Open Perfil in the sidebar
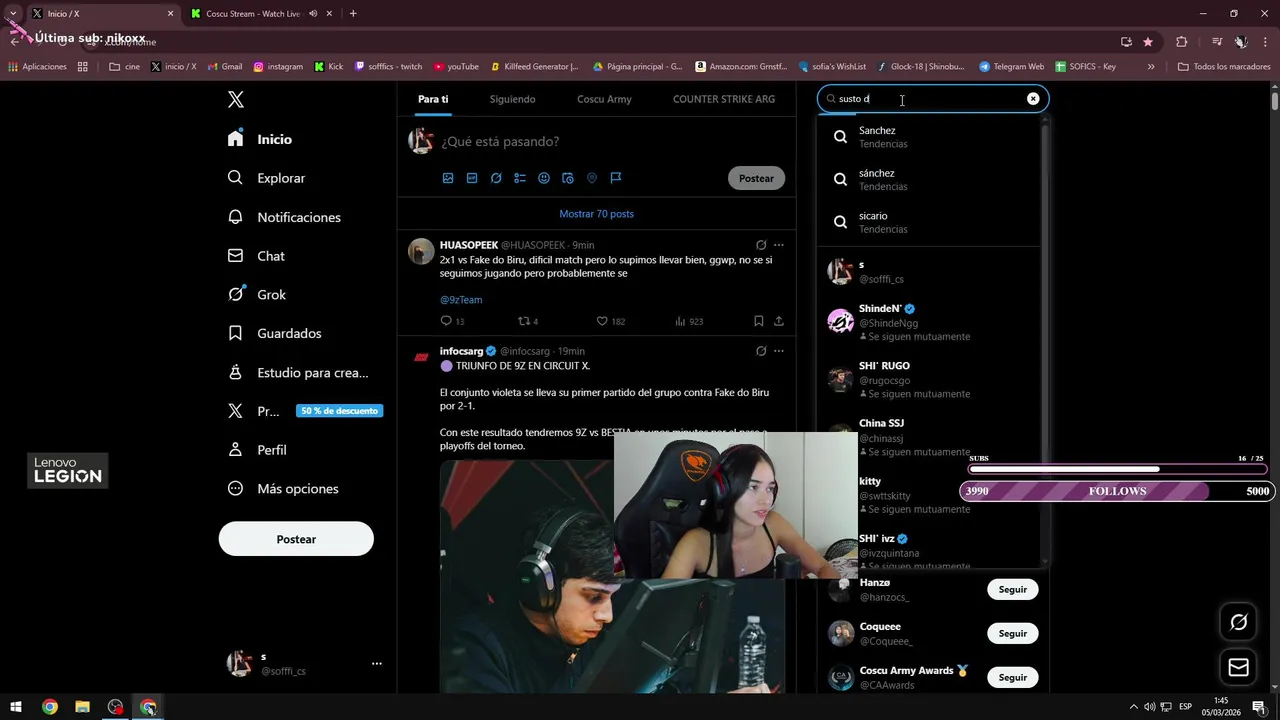 tap(257, 450)
